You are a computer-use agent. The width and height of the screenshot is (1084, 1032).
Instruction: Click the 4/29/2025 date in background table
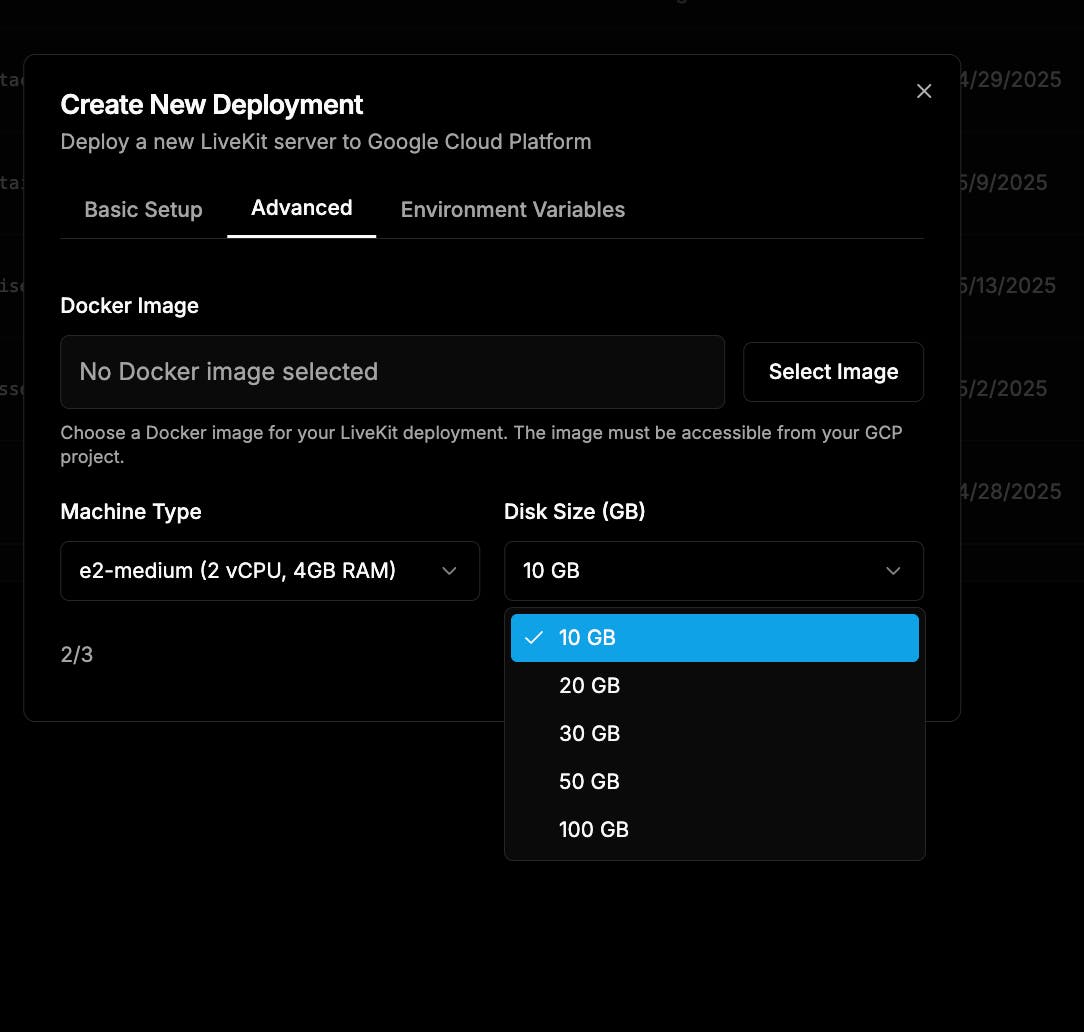[x=1010, y=79]
